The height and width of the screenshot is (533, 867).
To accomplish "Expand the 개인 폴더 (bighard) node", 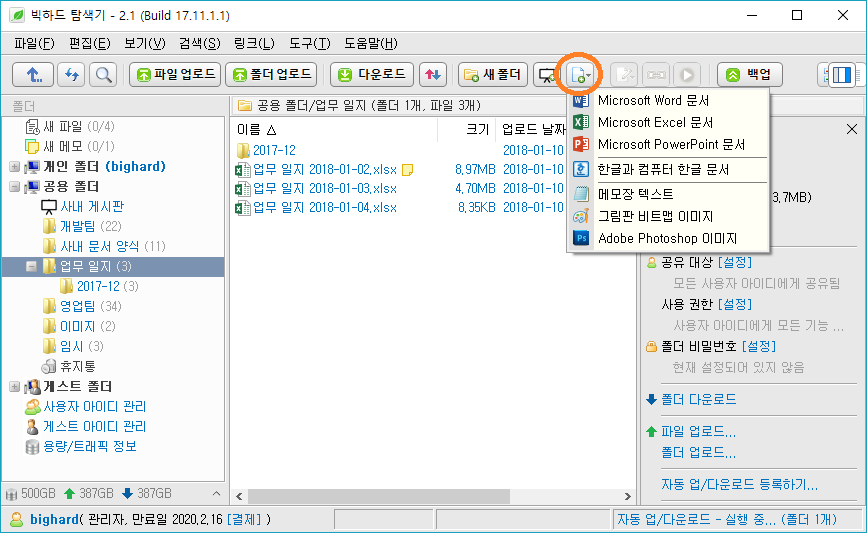I will point(14,166).
